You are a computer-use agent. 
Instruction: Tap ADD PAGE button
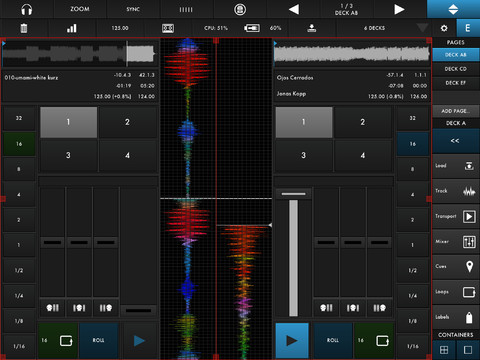pos(456,111)
